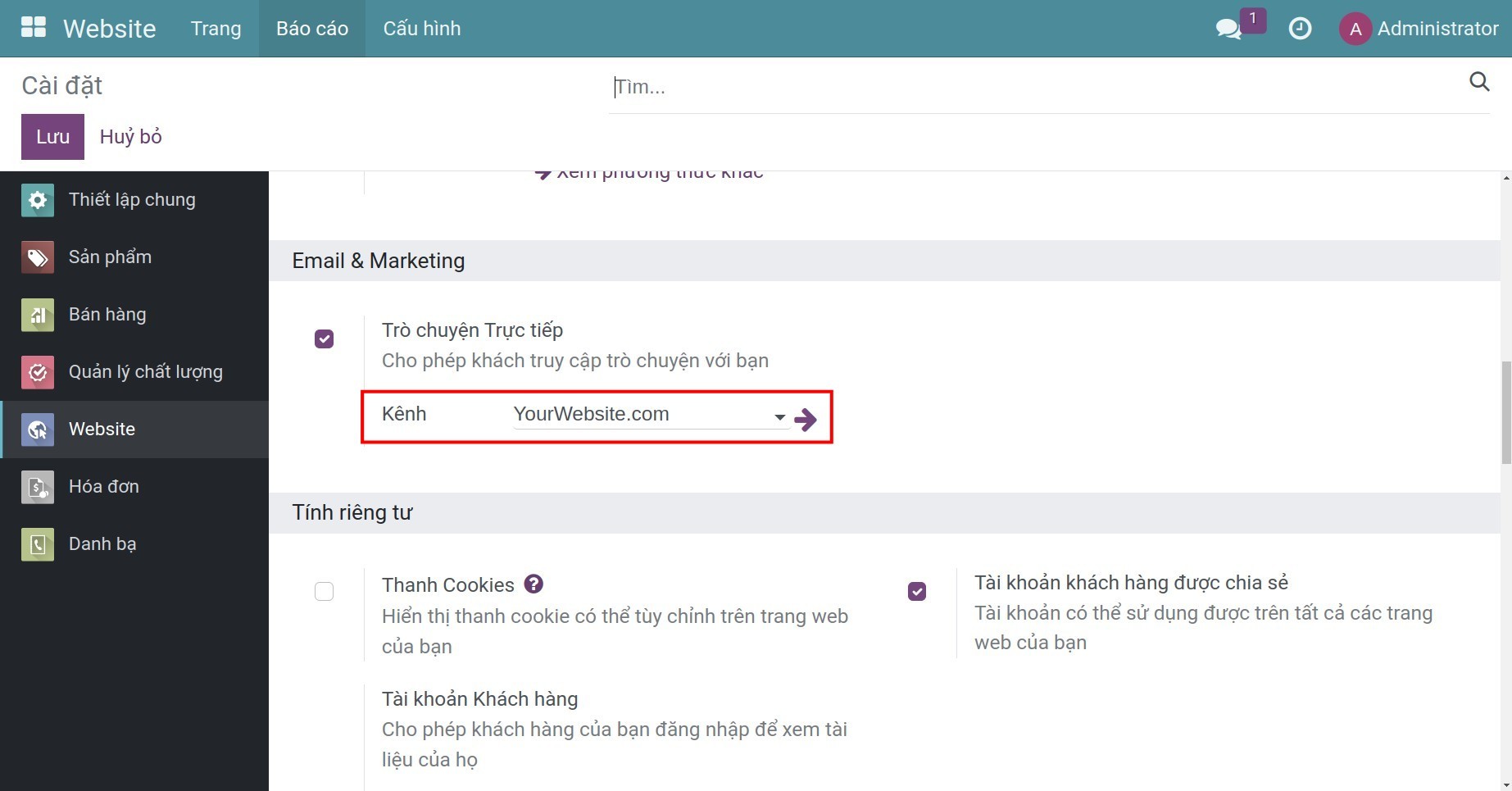
Task: Click the Lưu save button
Action: (x=52, y=136)
